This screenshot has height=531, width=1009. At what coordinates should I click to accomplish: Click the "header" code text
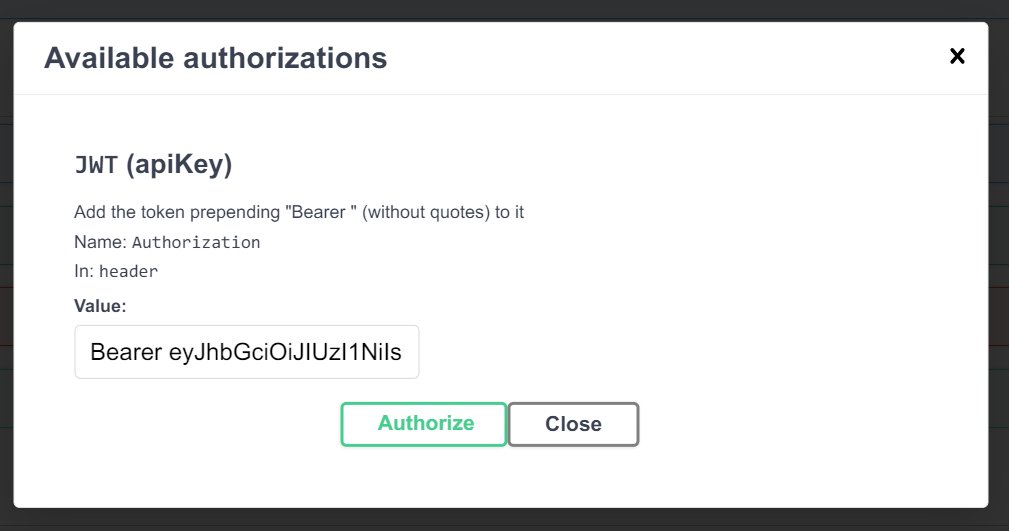coord(128,271)
